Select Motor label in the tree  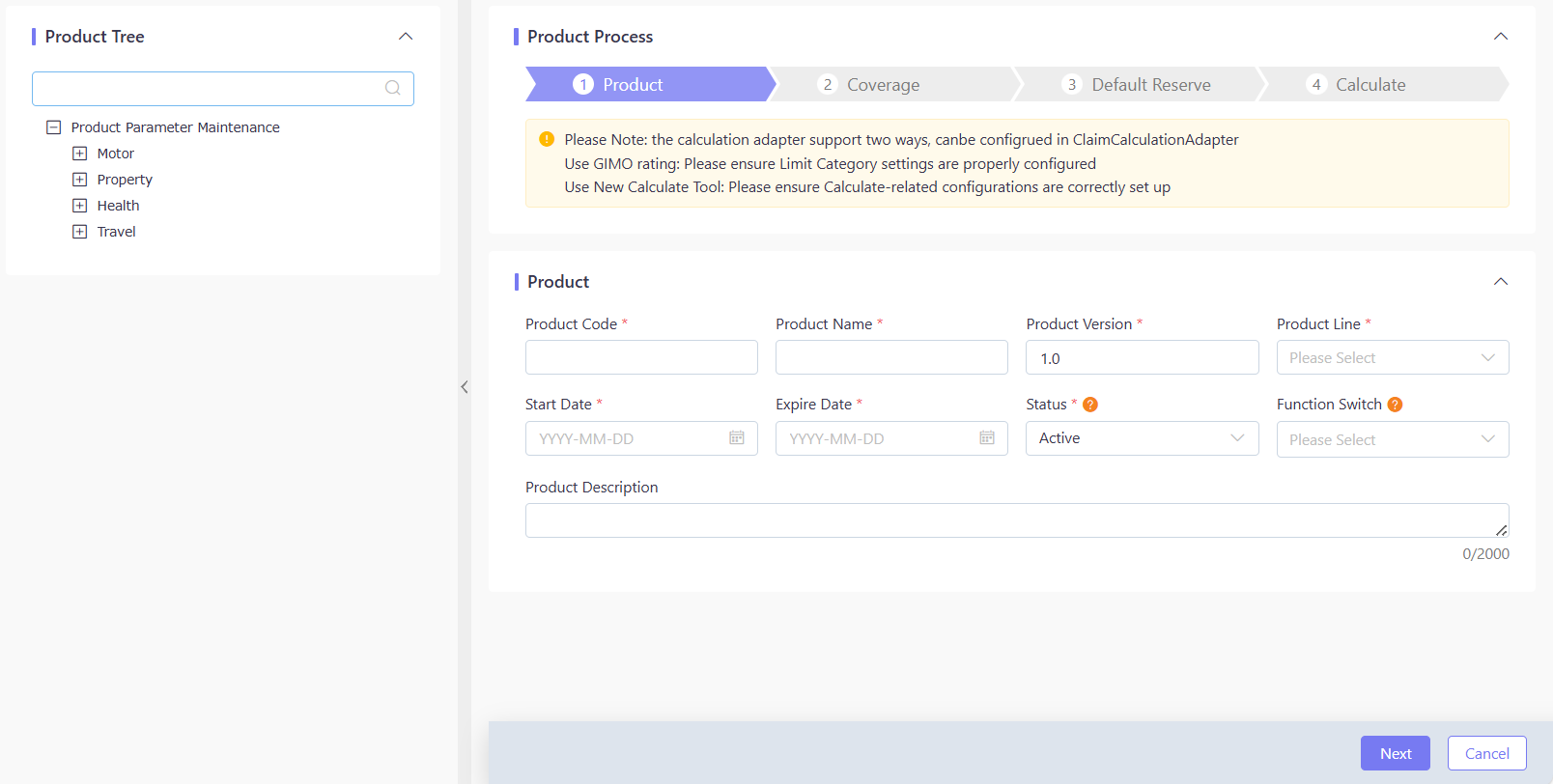116,154
